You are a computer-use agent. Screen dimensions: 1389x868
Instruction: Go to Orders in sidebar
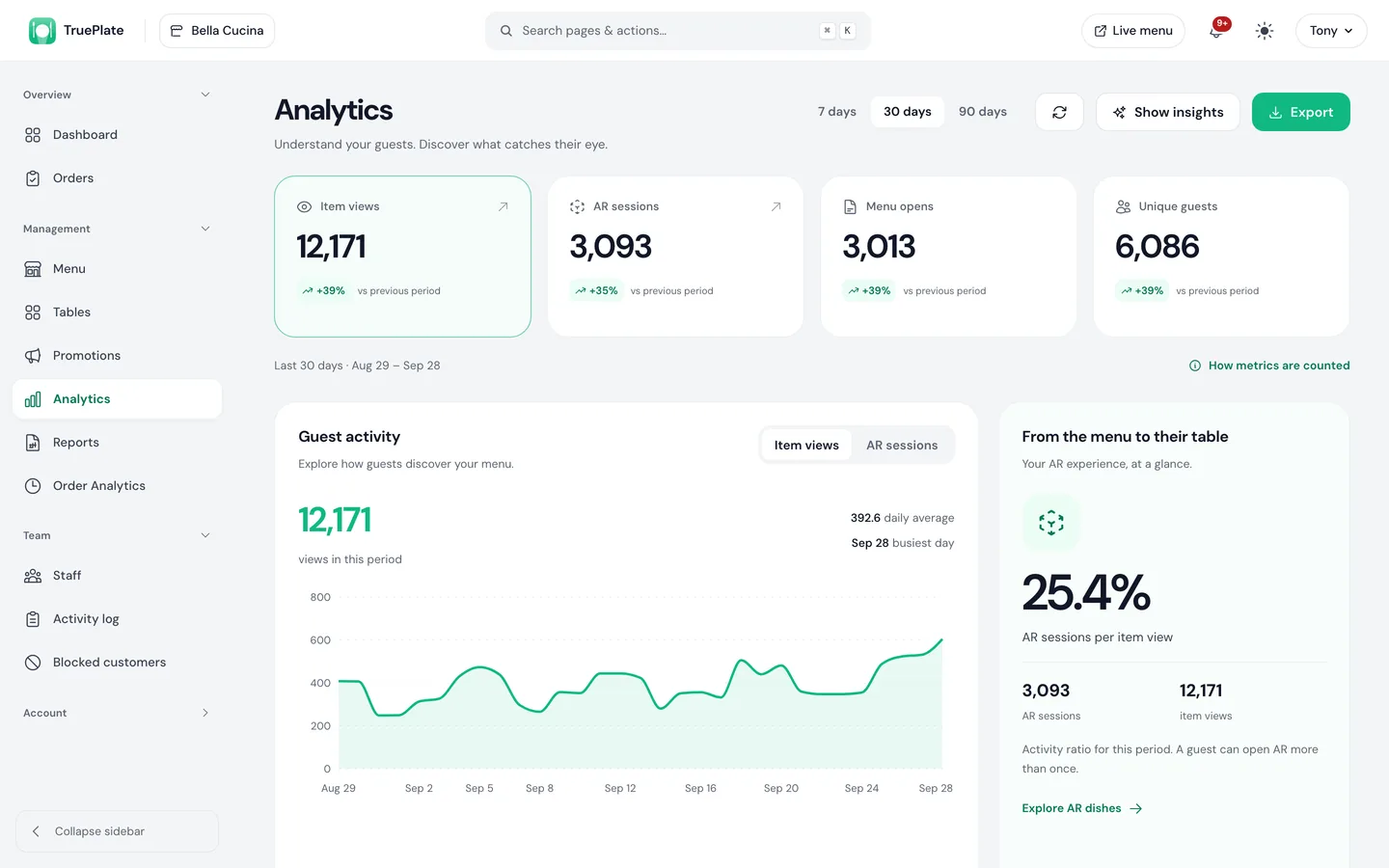tap(117, 178)
